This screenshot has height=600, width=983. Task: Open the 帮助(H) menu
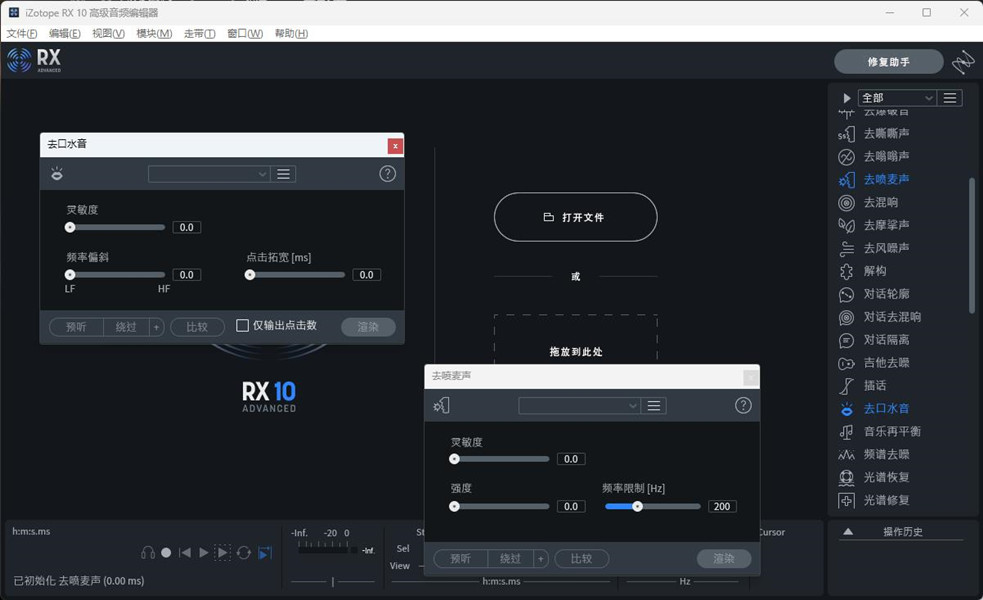pos(292,33)
